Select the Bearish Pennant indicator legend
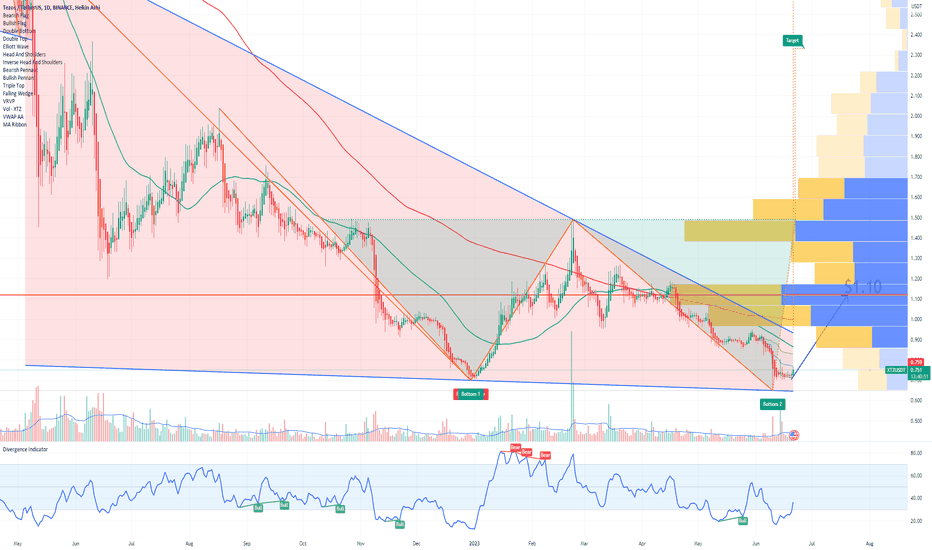Viewport: 932px width, 550px height. pos(20,70)
